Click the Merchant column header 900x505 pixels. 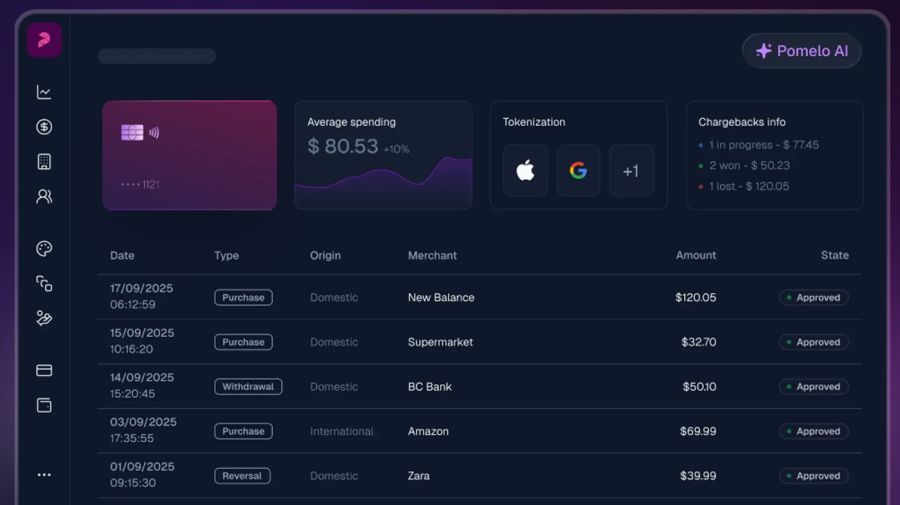pos(432,255)
